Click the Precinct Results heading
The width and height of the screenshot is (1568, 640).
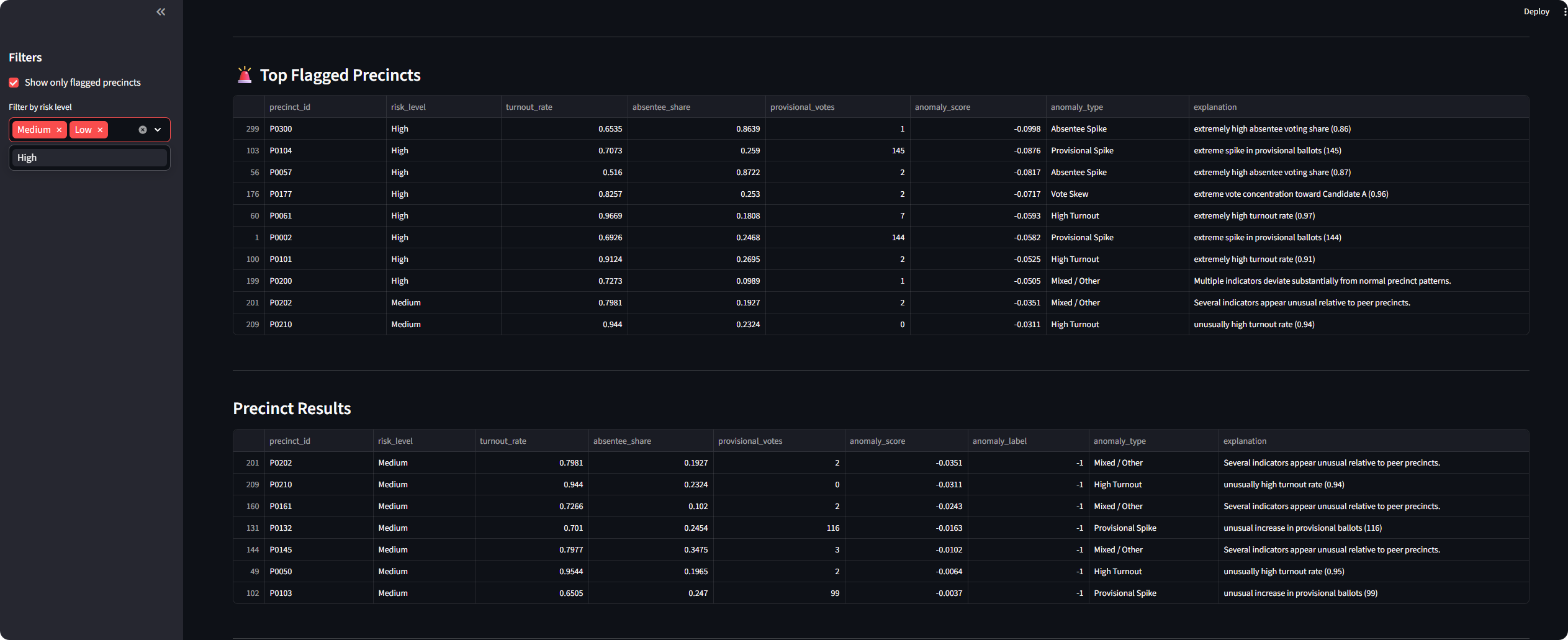292,408
